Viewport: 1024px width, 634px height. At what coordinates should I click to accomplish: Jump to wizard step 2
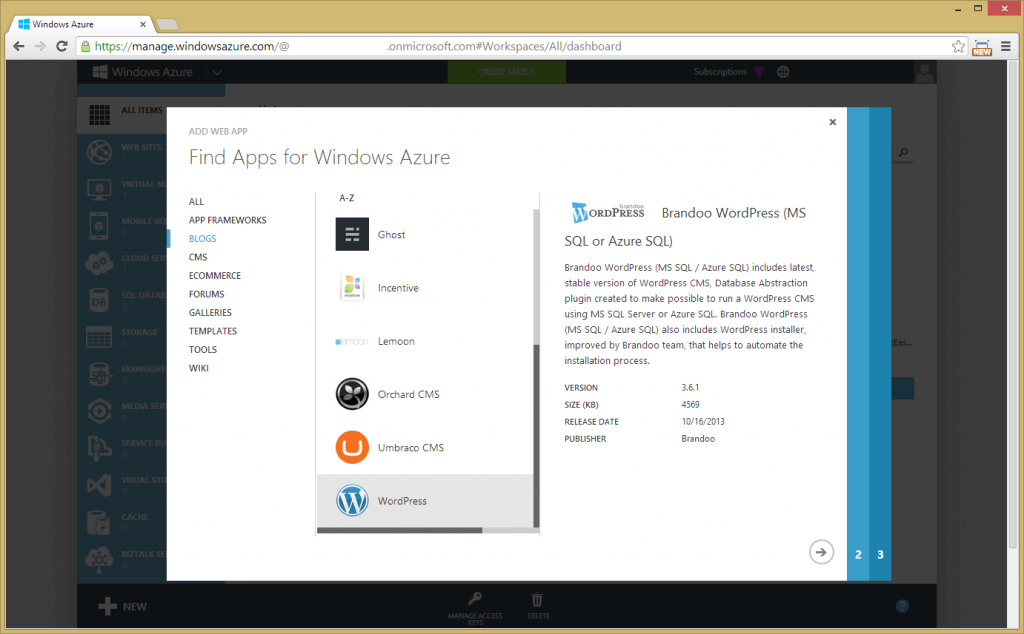pos(858,554)
